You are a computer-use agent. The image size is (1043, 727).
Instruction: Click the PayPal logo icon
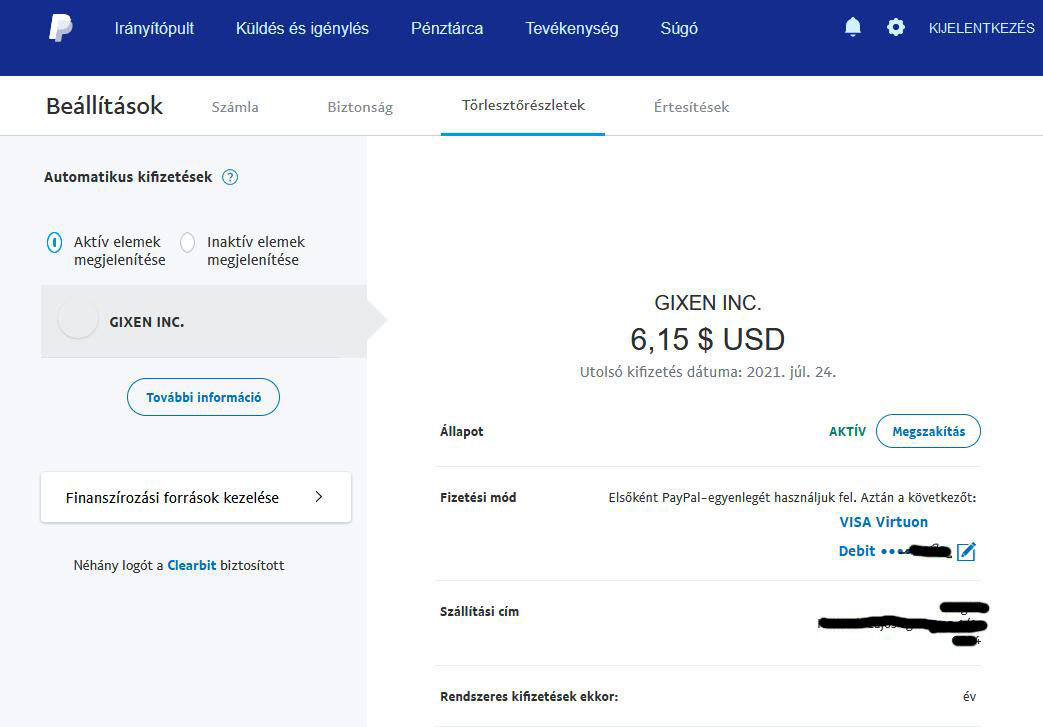pos(60,28)
